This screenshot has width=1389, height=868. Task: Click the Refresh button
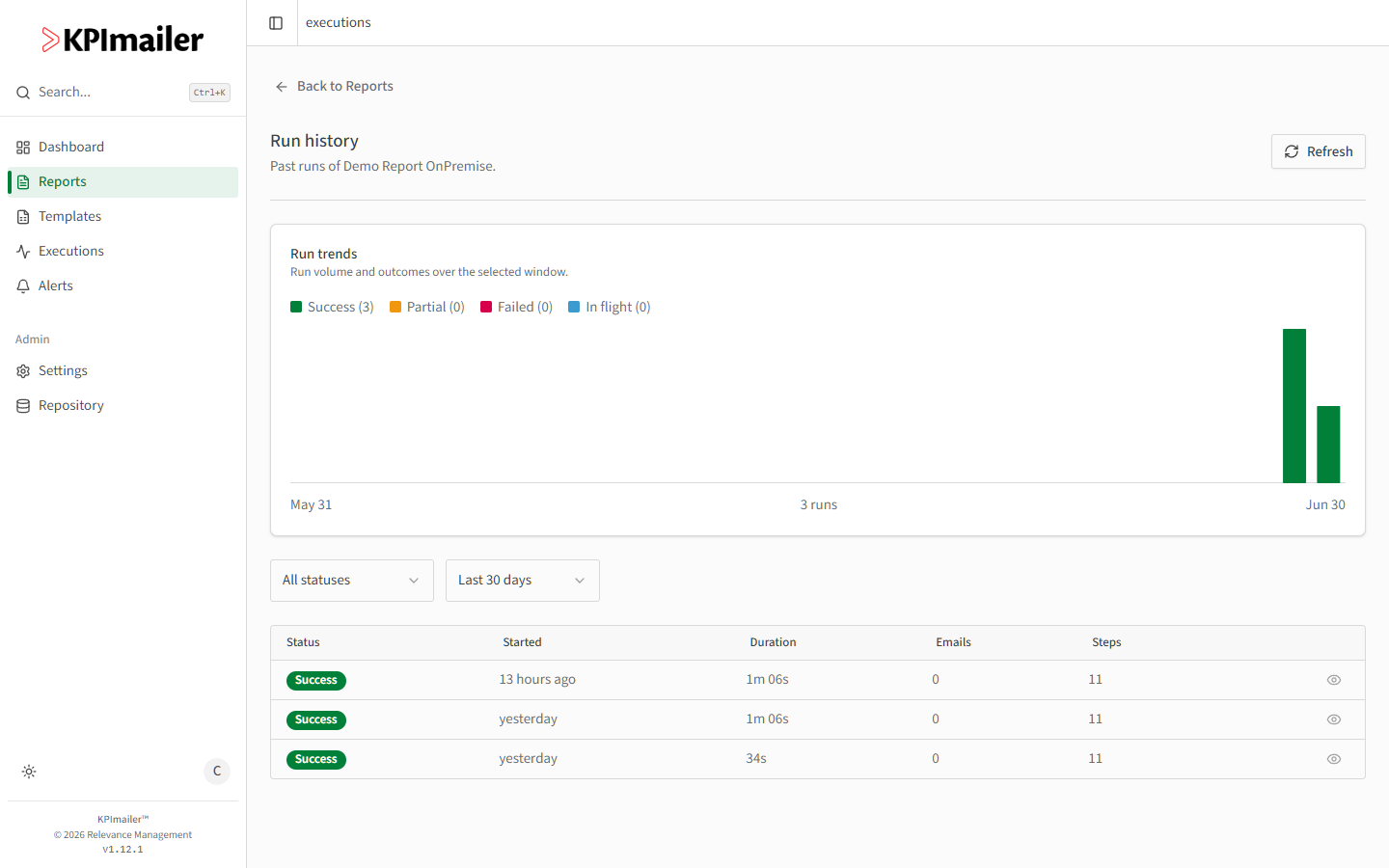1319,151
